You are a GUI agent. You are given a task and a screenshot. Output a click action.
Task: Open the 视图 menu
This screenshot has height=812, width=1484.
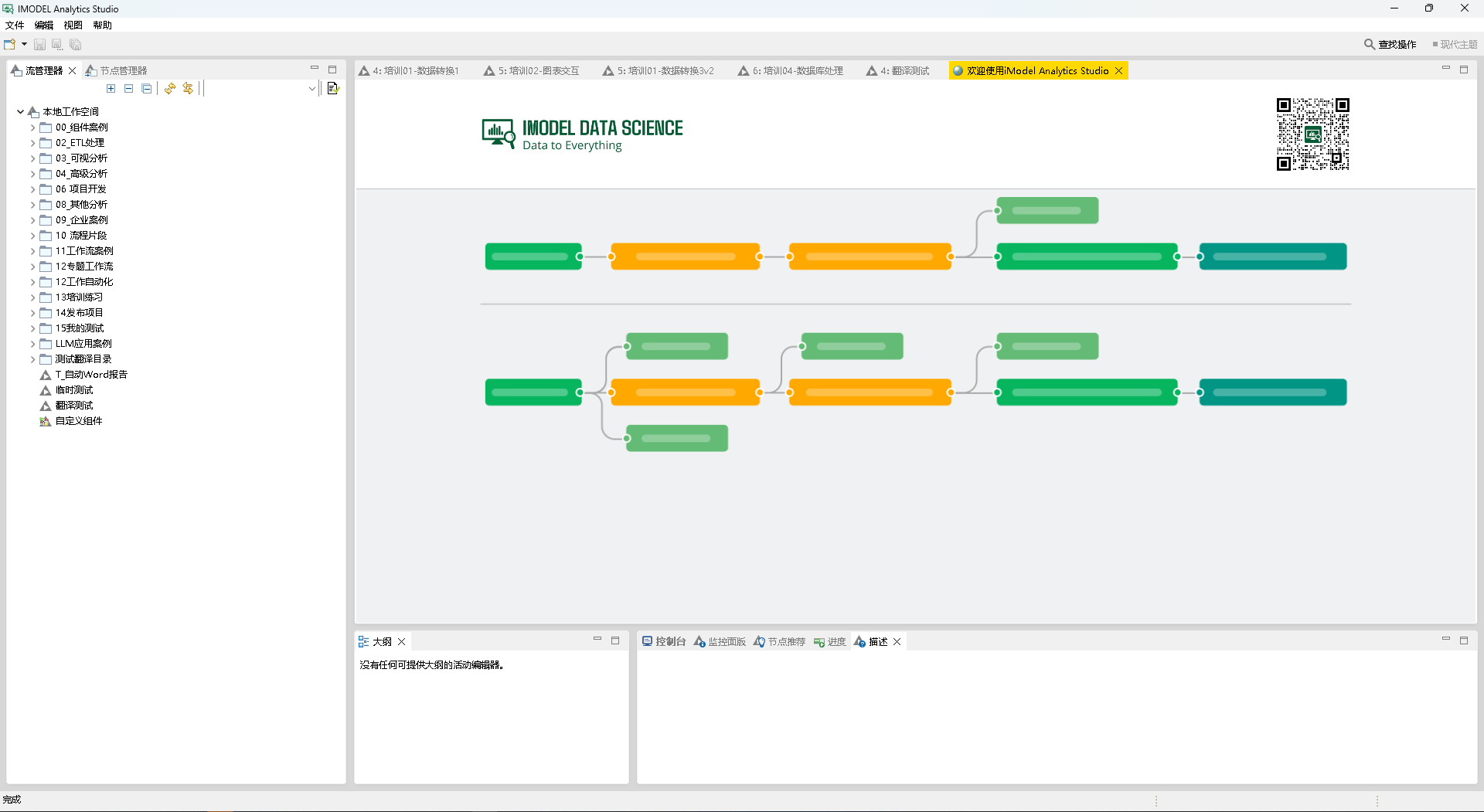pyautogui.click(x=73, y=25)
